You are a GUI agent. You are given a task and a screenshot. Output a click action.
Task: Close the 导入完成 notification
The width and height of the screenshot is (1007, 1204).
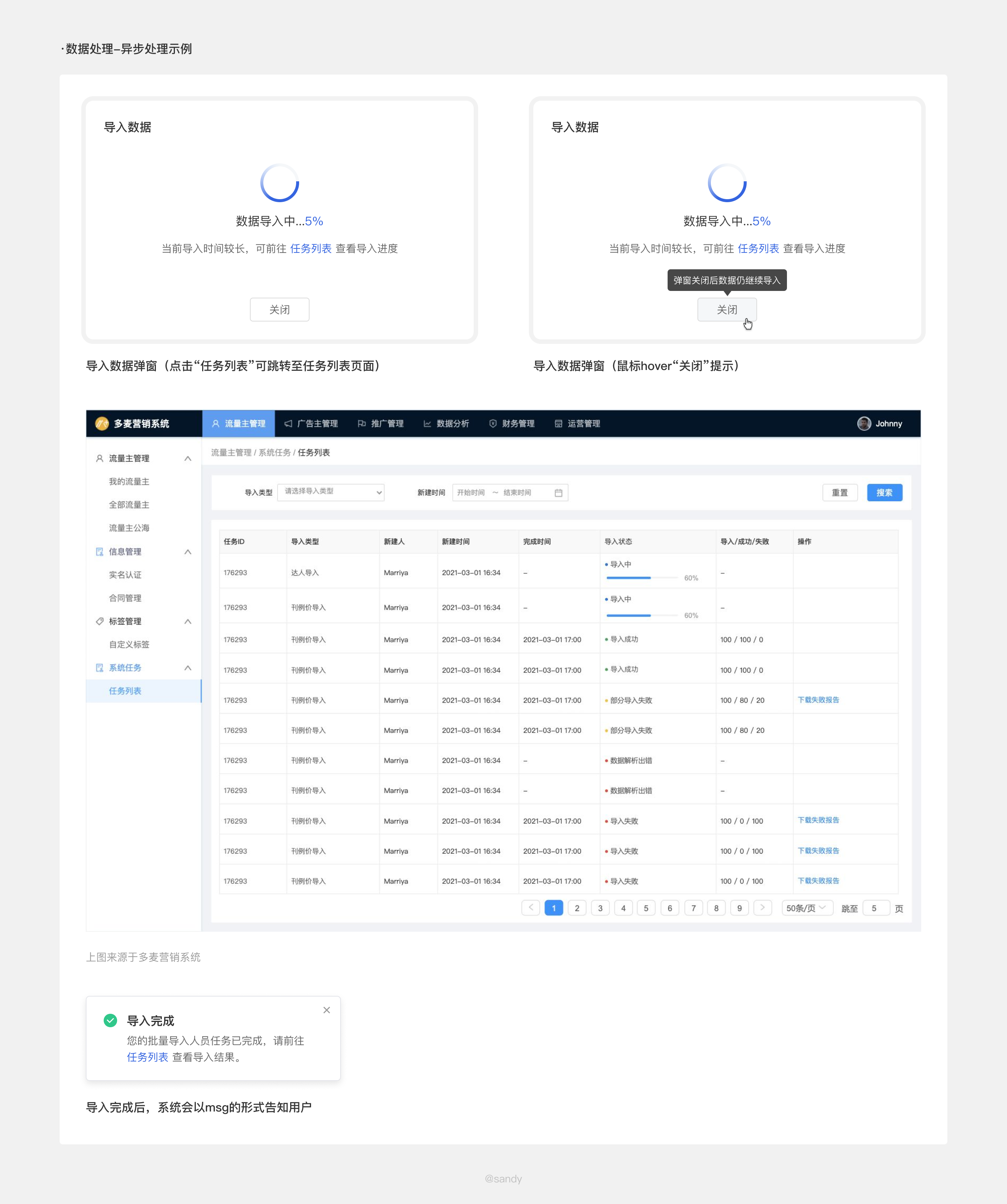(327, 1010)
